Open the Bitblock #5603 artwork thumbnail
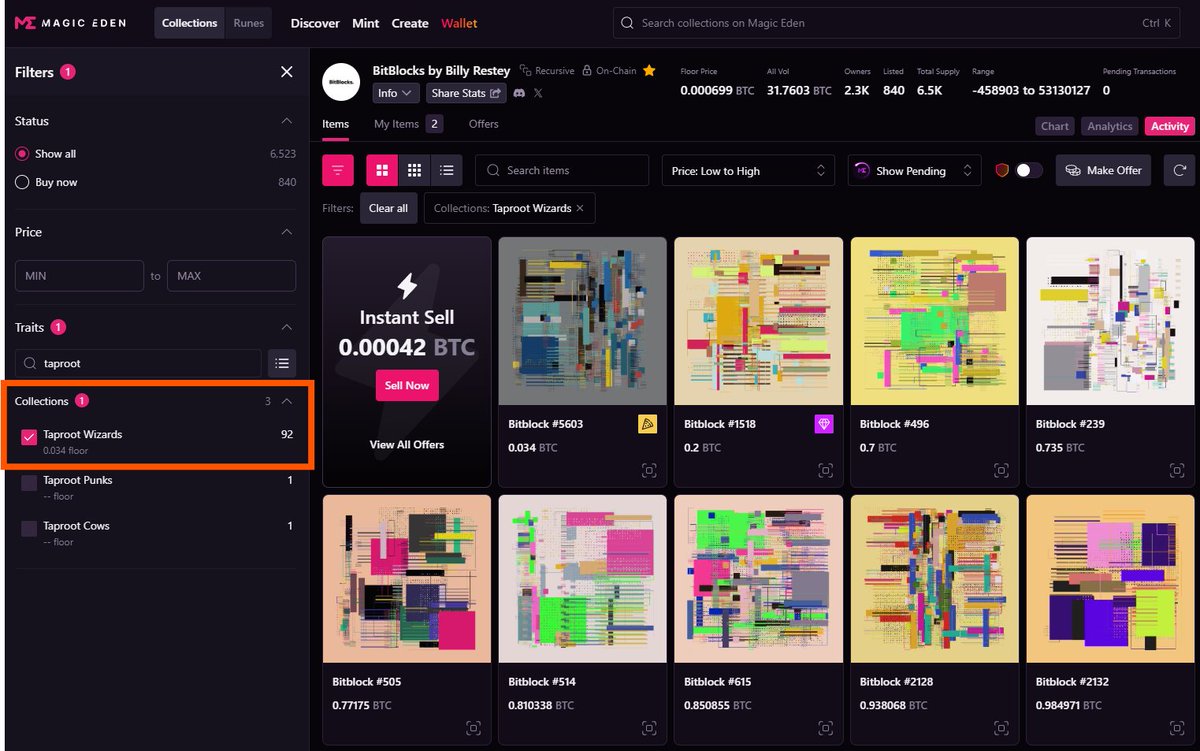Image resolution: width=1200 pixels, height=751 pixels. coord(583,320)
